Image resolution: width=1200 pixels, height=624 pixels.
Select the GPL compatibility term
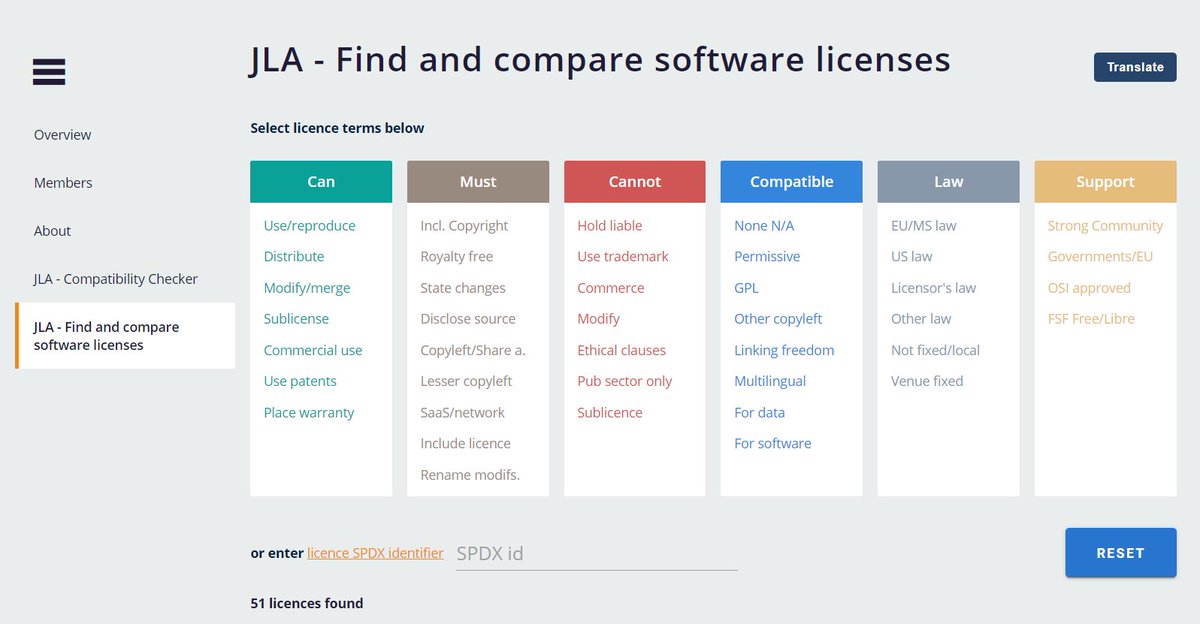click(746, 288)
